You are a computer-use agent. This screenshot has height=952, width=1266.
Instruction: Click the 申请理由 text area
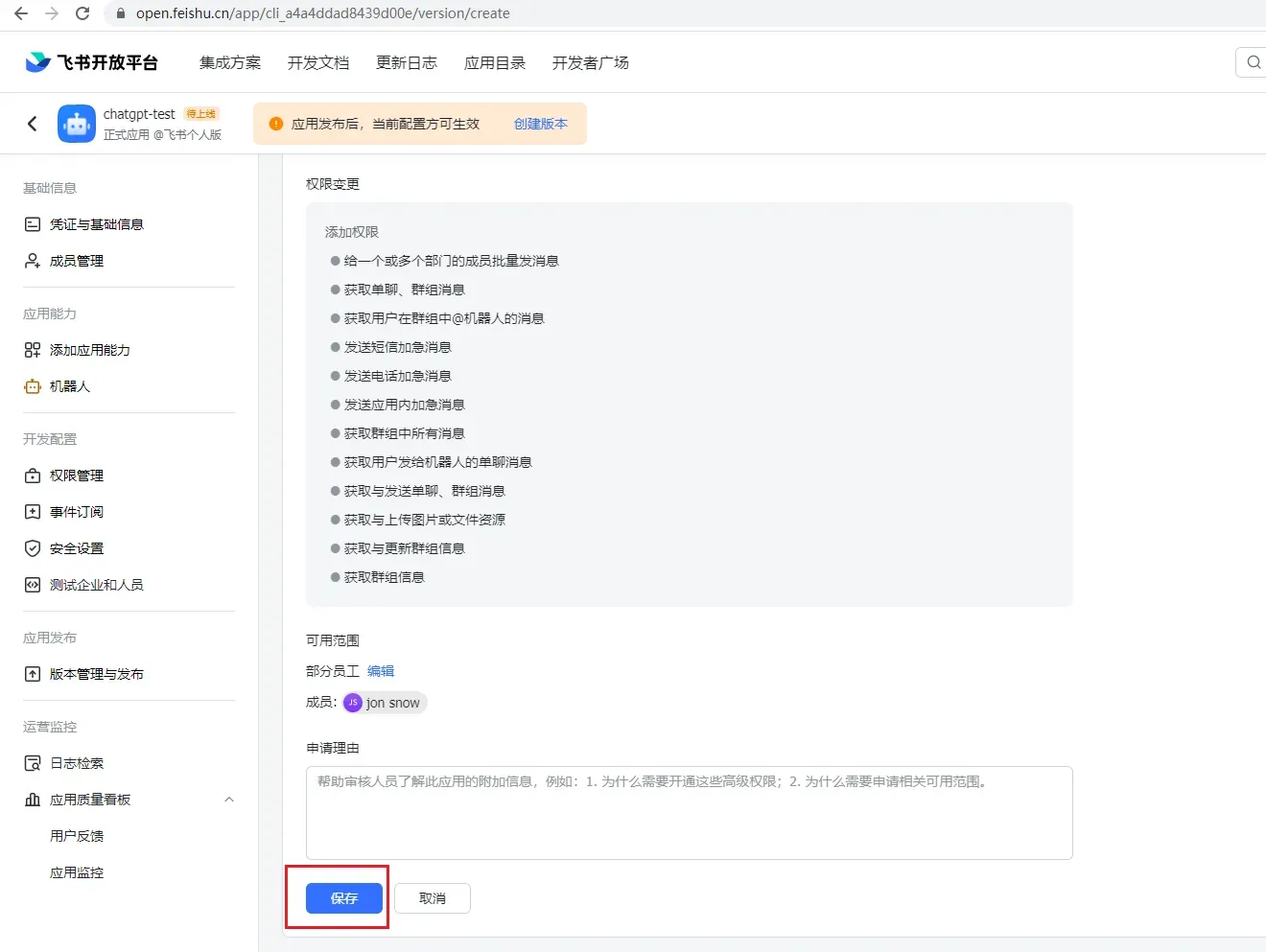point(689,813)
